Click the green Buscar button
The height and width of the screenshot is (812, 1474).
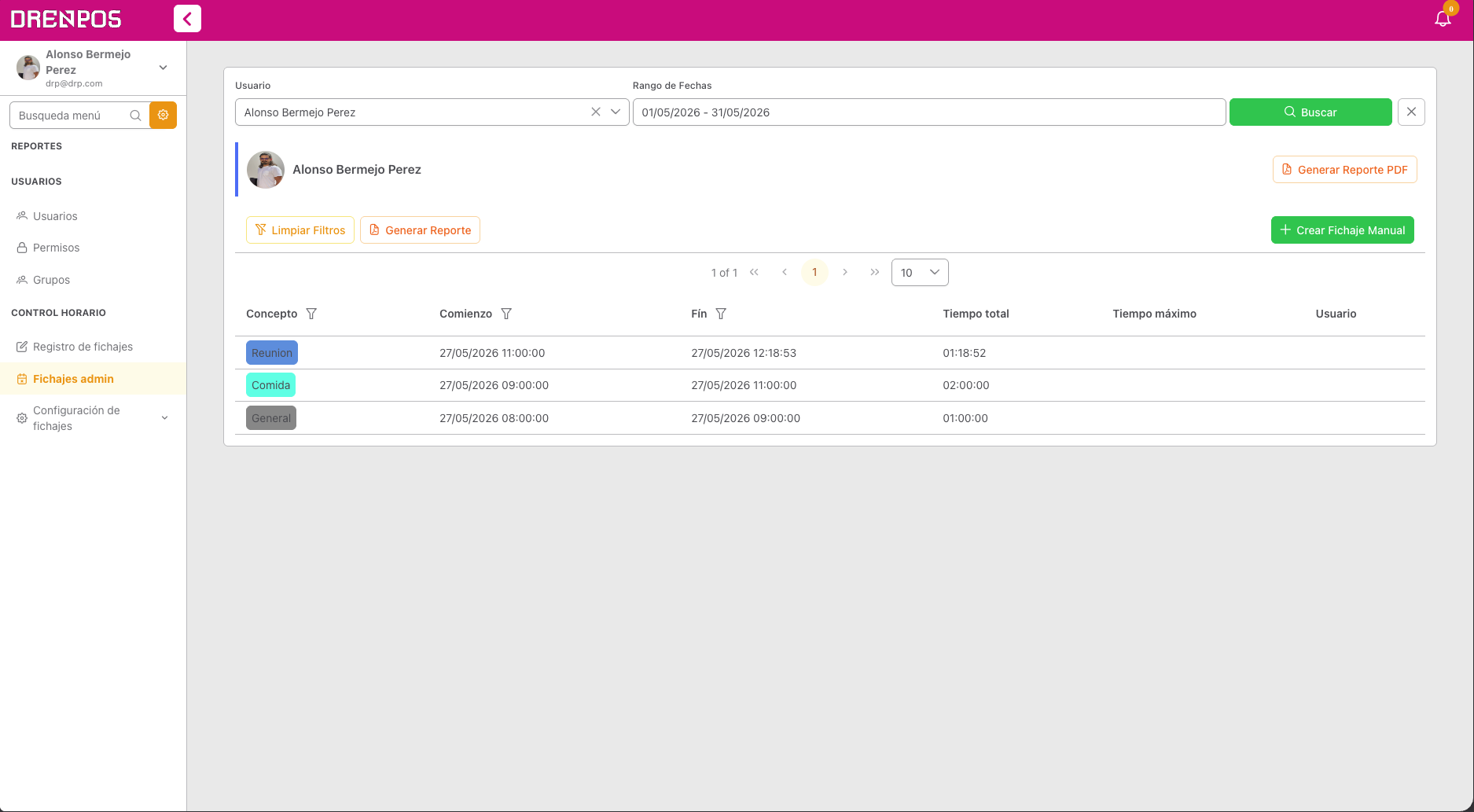(1310, 112)
